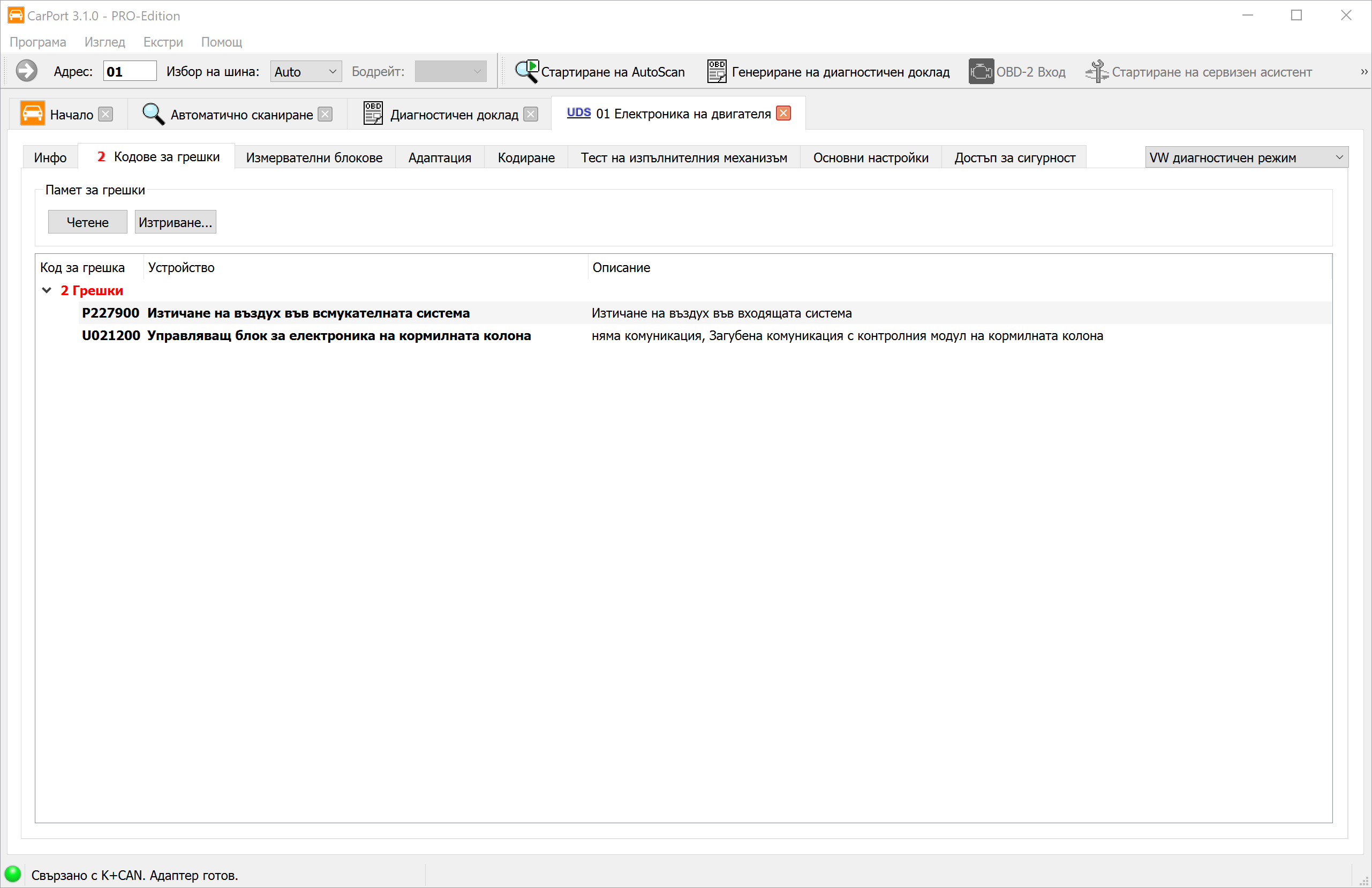Click the orange car Начало tab icon
This screenshot has height=888, width=1372.
(32, 114)
